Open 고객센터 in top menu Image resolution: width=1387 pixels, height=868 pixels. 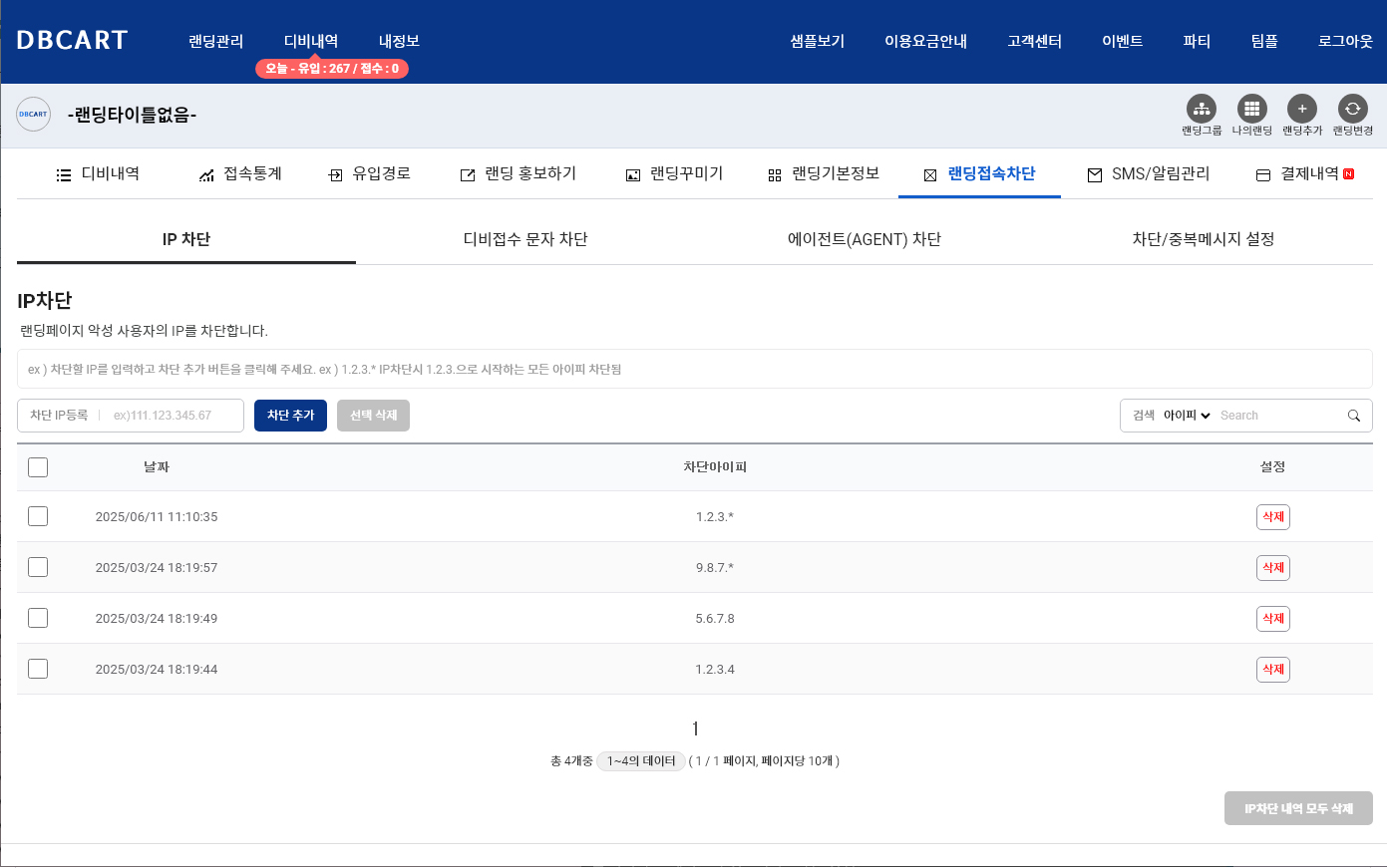click(1034, 41)
